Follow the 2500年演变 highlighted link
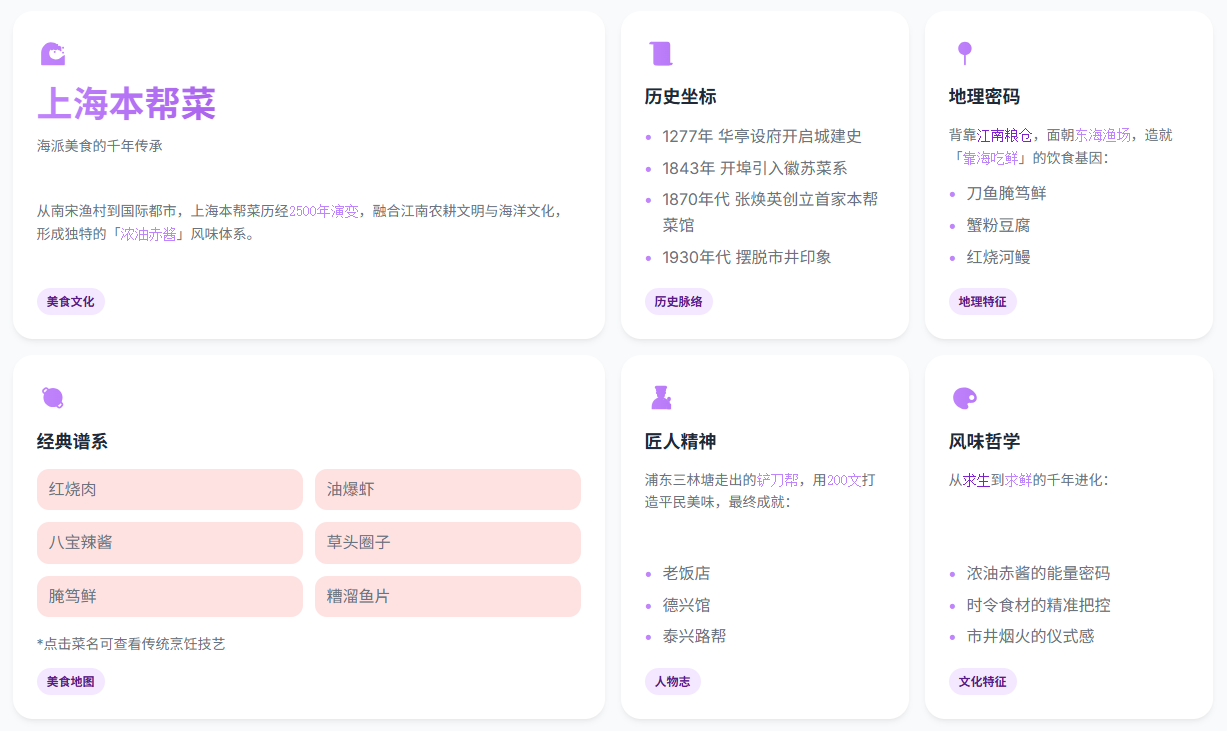This screenshot has width=1227, height=731. coord(323,211)
